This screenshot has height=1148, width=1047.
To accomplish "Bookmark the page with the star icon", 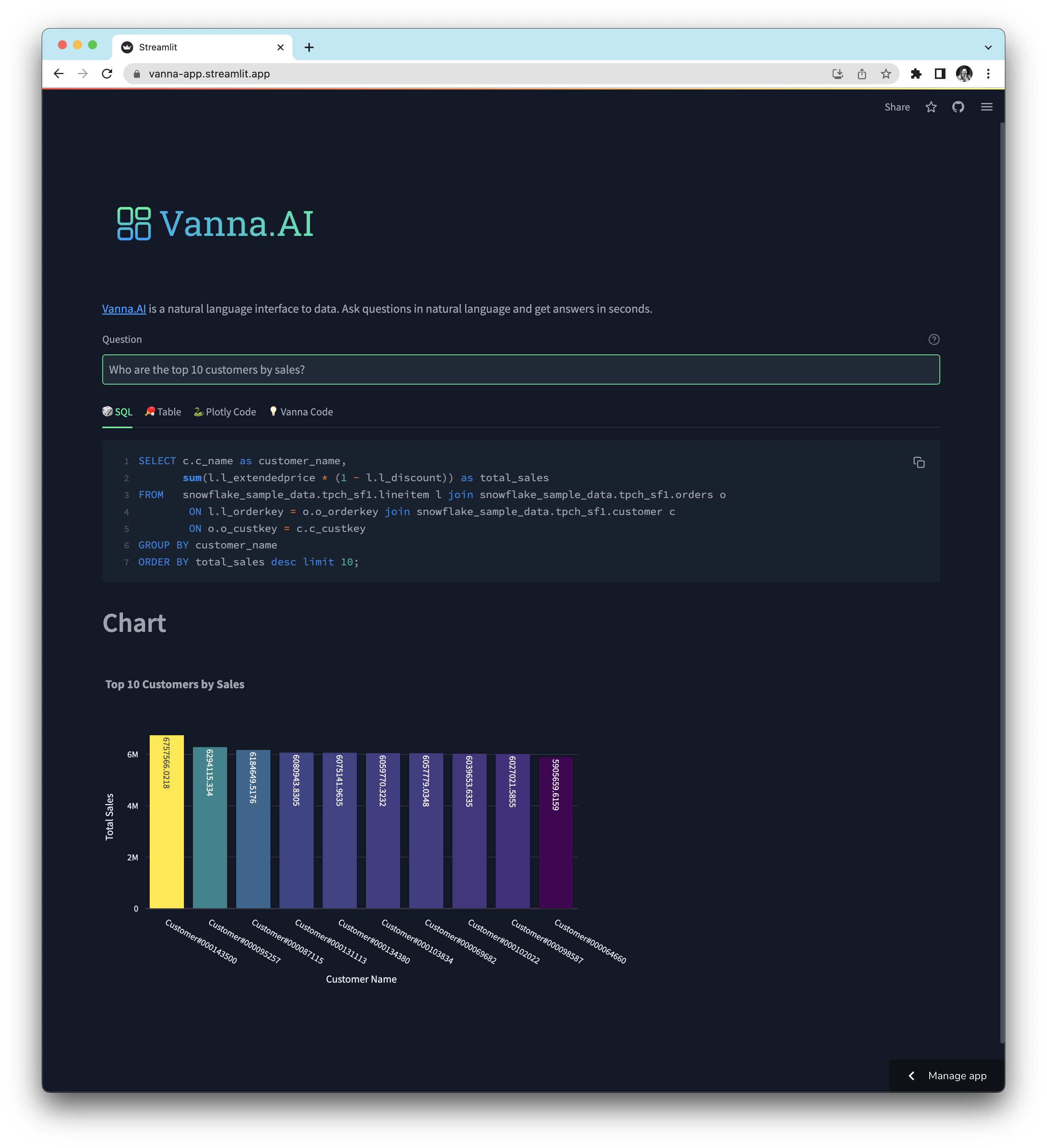I will pyautogui.click(x=885, y=73).
